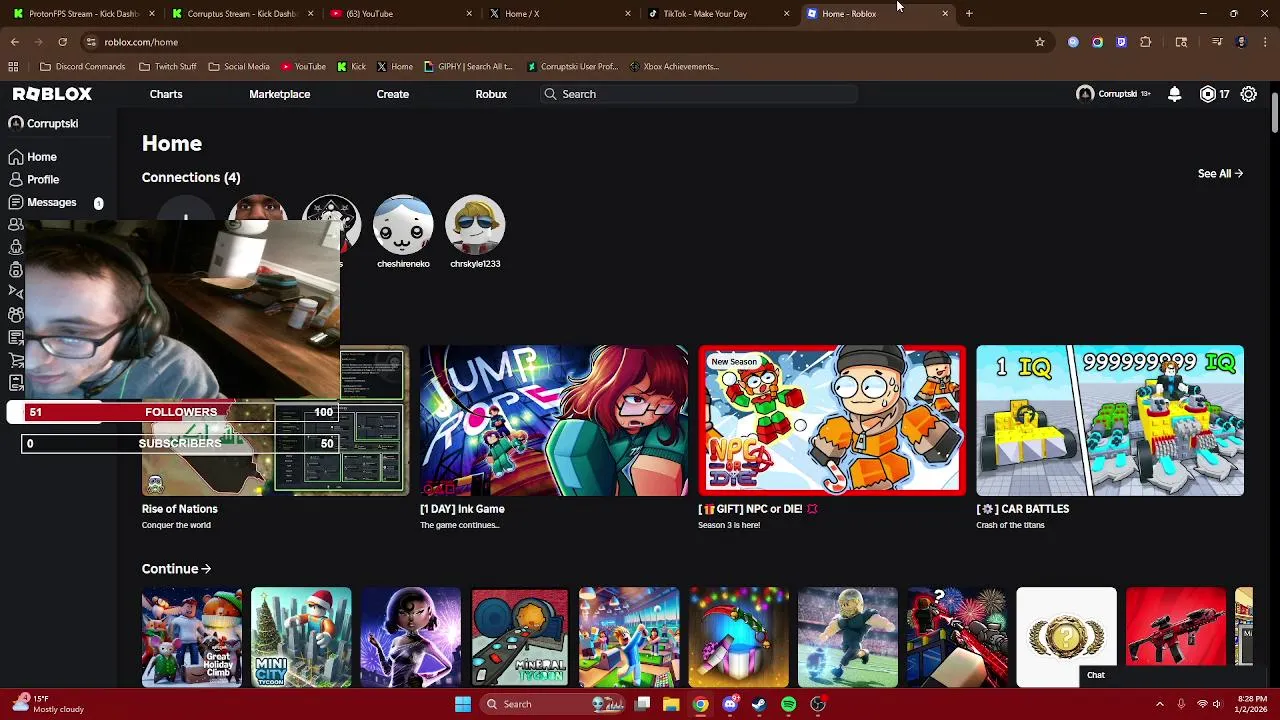Viewport: 1280px width, 720px height.
Task: Open the Chrome profile avatar
Action: click(x=1241, y=42)
